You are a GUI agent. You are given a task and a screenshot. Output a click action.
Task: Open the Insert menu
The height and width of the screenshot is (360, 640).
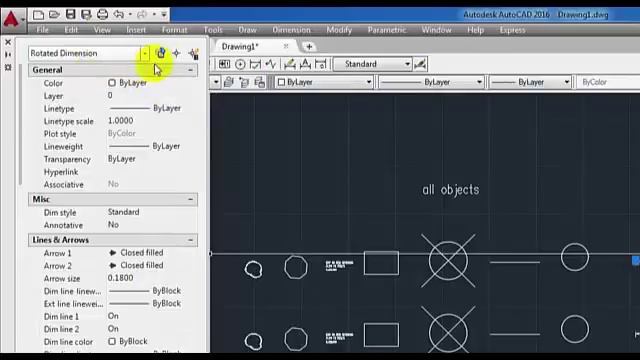136,30
